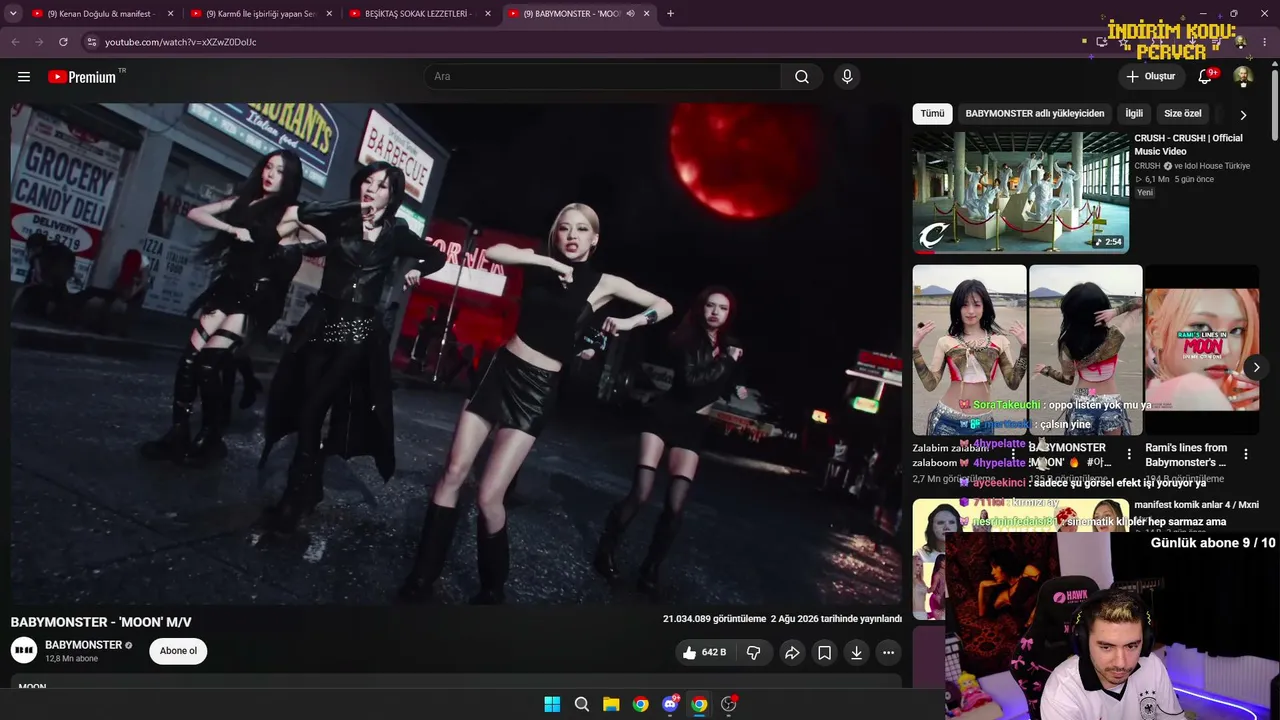Open the Windows Start menu
Screen dimensions: 1280x720
(x=552, y=704)
